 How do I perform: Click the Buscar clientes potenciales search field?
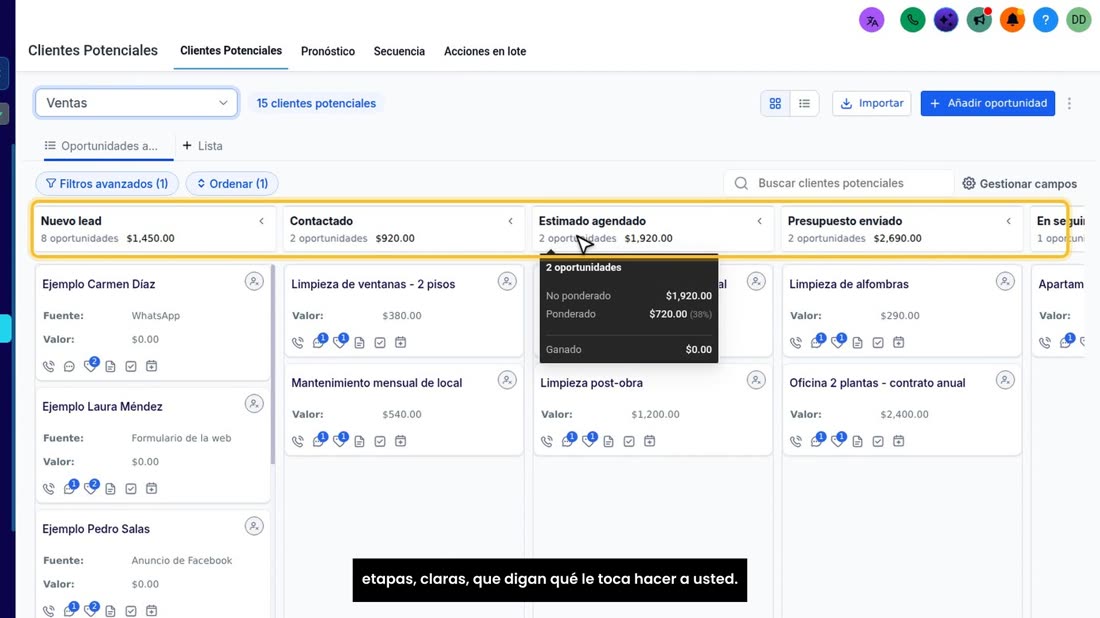pos(838,183)
